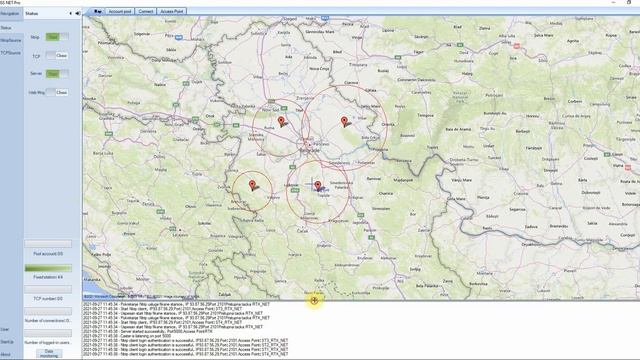Click the 'Pool account: 0/0' label

(x=48, y=254)
